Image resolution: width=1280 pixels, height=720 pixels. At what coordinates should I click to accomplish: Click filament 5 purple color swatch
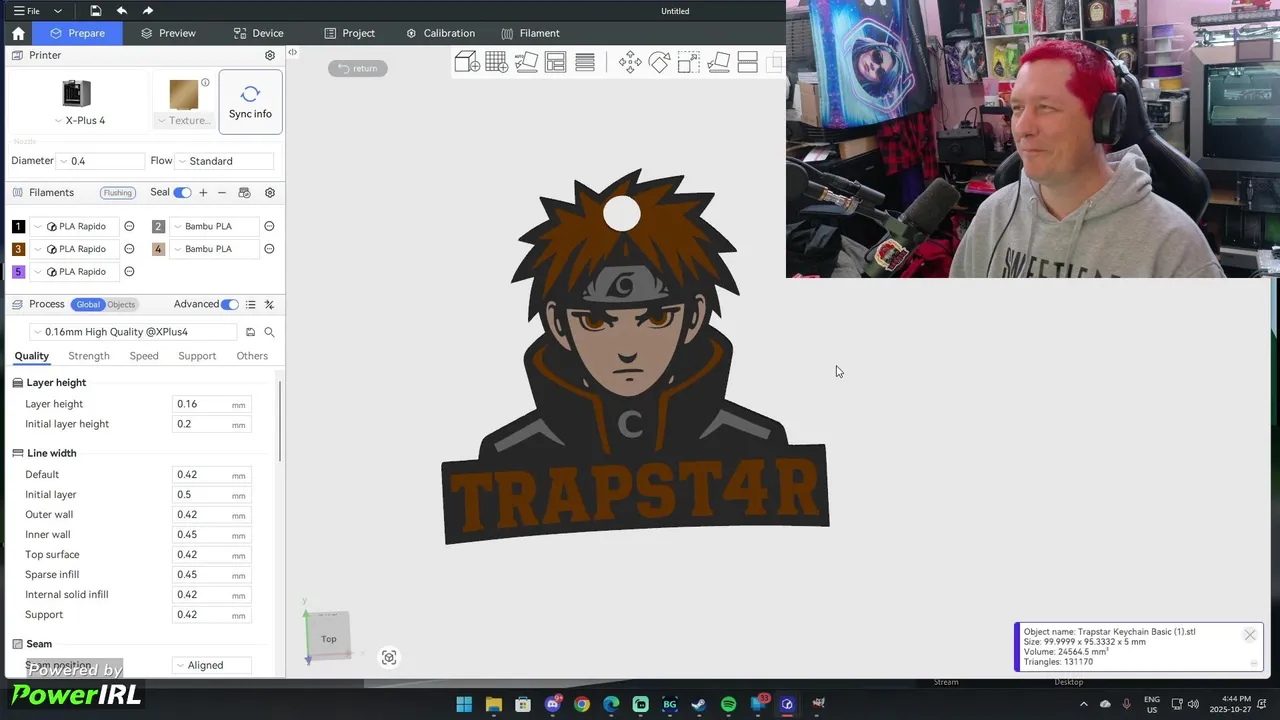point(18,272)
